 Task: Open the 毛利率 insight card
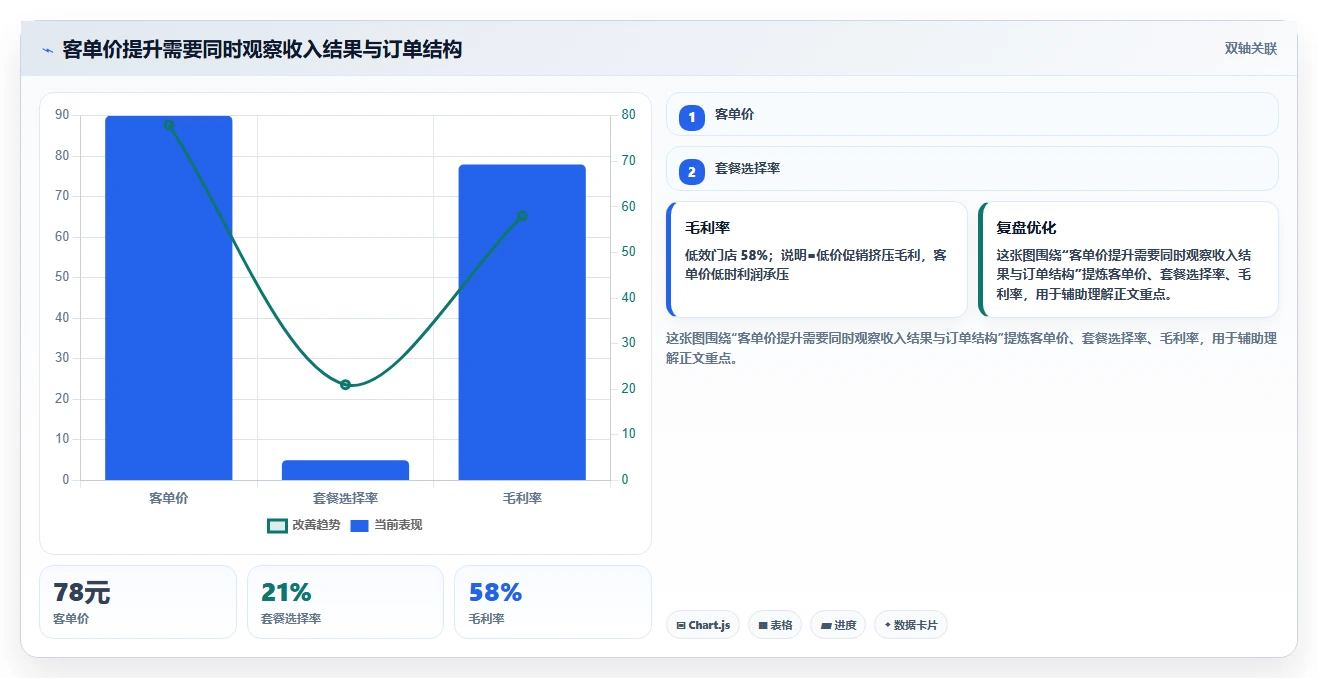click(817, 260)
